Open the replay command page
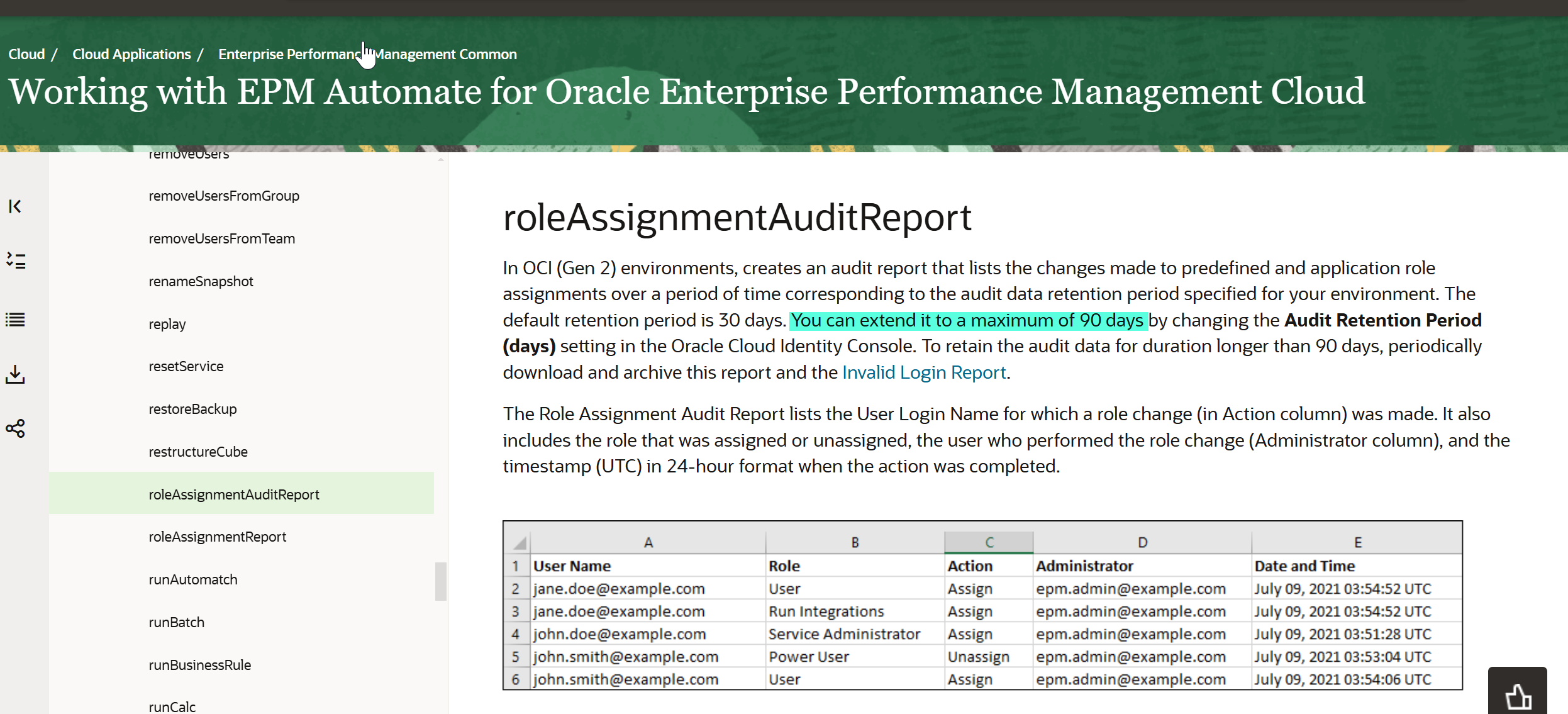The height and width of the screenshot is (714, 1568). point(166,323)
